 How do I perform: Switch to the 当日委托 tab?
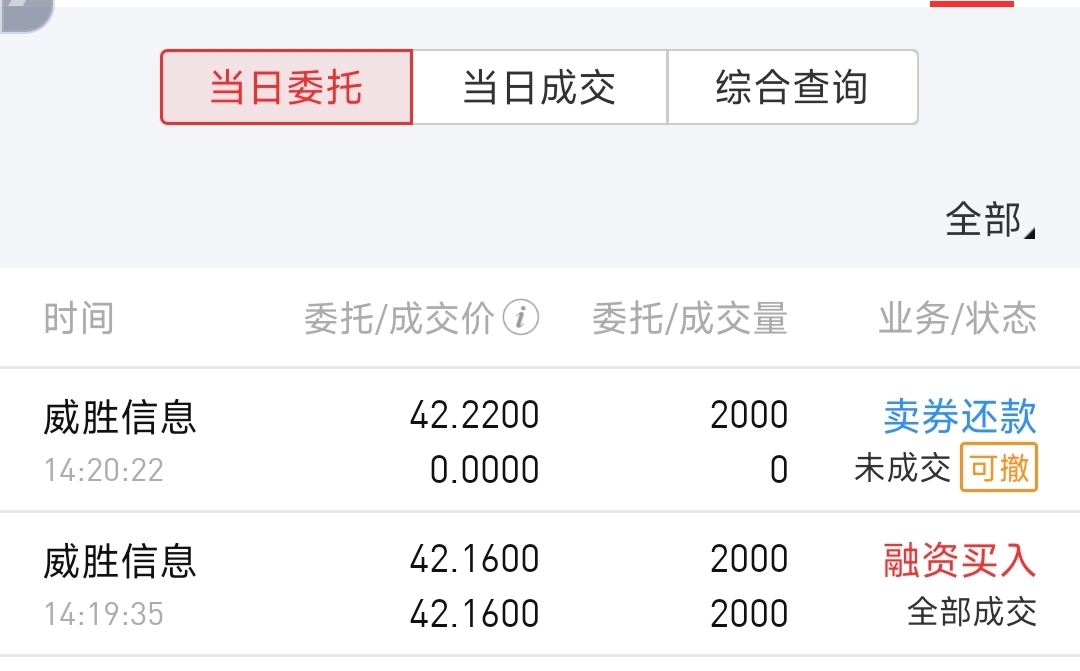[x=287, y=88]
